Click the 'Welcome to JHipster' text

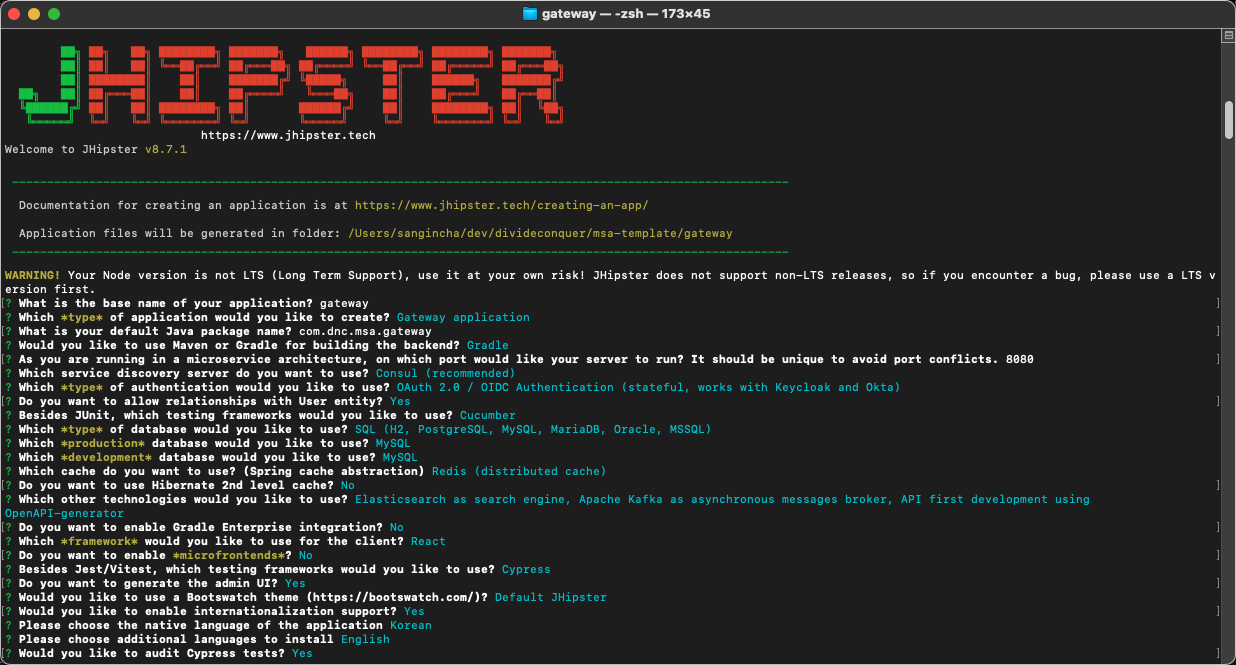tap(72, 149)
